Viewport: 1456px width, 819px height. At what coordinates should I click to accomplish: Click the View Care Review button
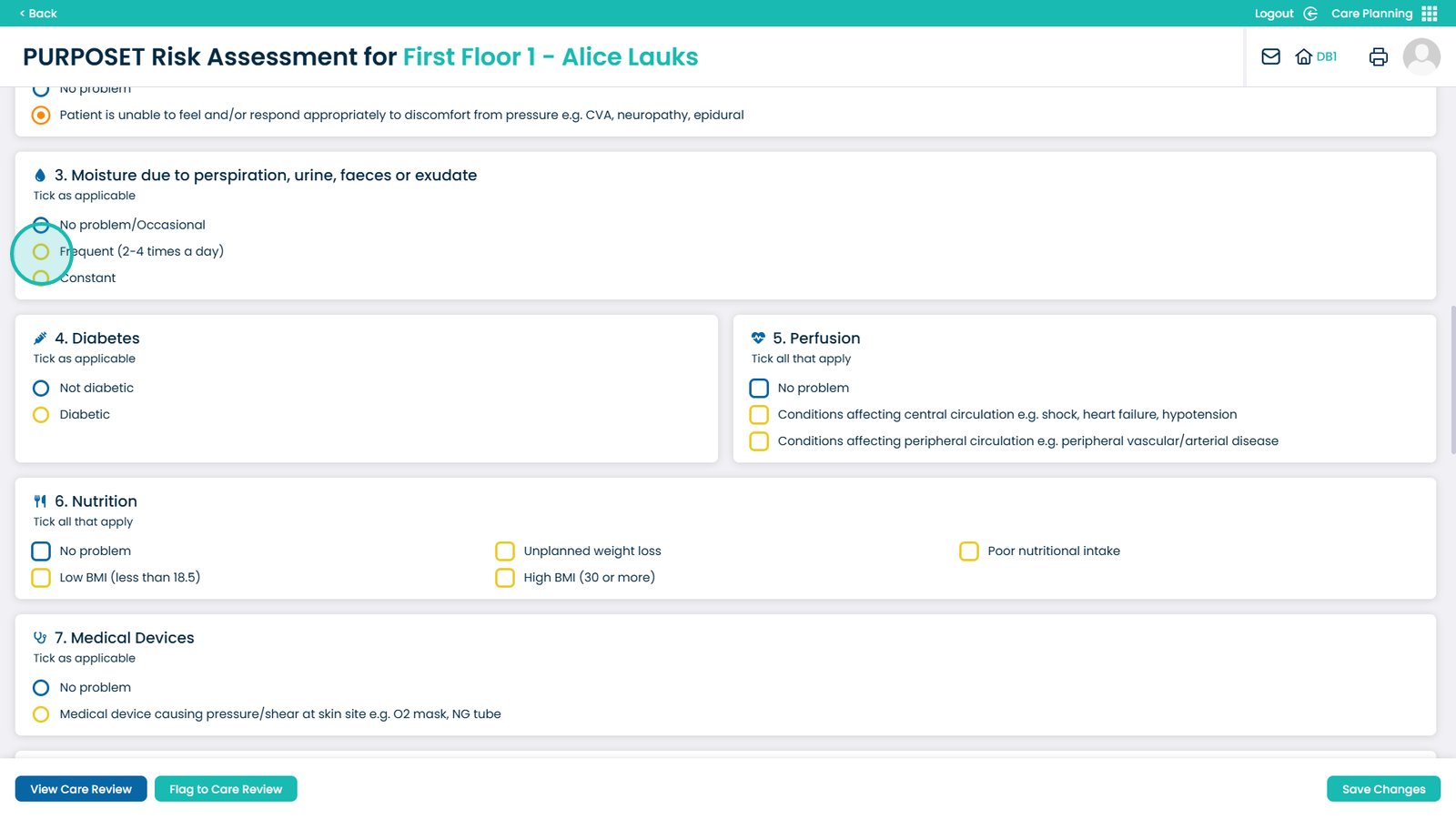(x=81, y=789)
